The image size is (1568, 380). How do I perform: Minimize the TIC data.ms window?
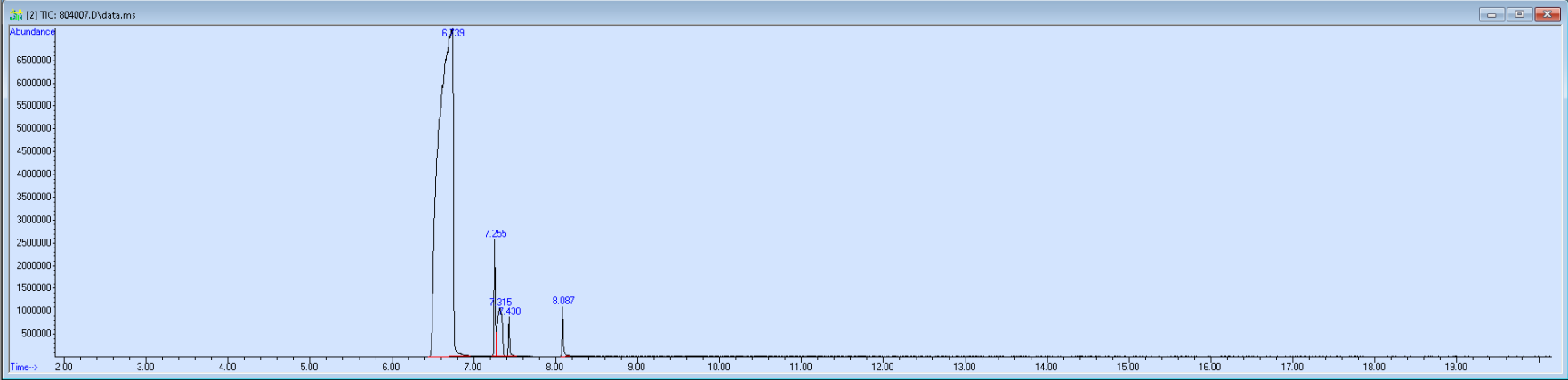[x=1491, y=14]
